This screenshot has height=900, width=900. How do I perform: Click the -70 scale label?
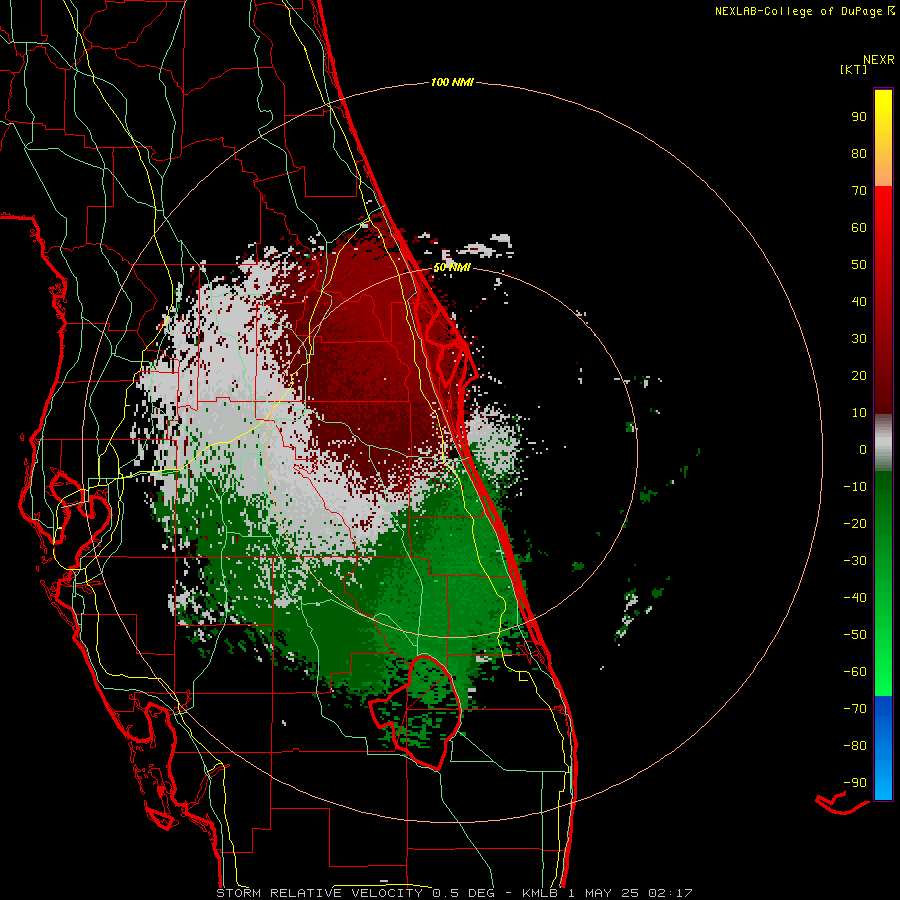click(855, 709)
